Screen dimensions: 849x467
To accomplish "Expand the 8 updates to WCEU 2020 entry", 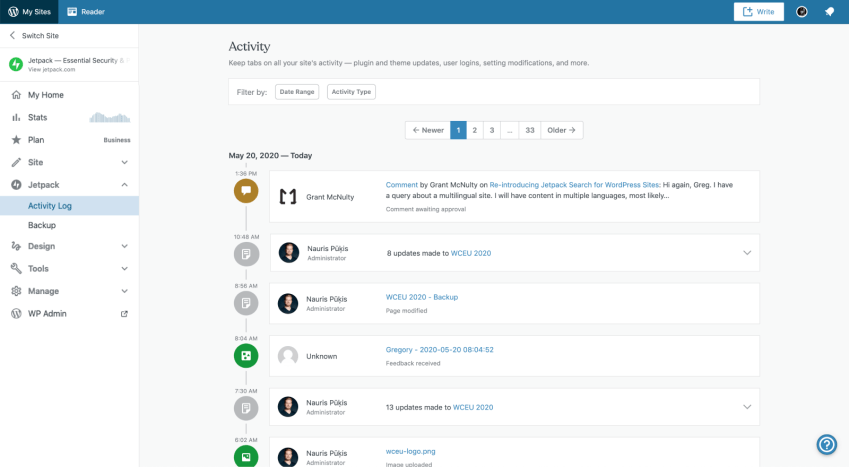I will click(746, 253).
